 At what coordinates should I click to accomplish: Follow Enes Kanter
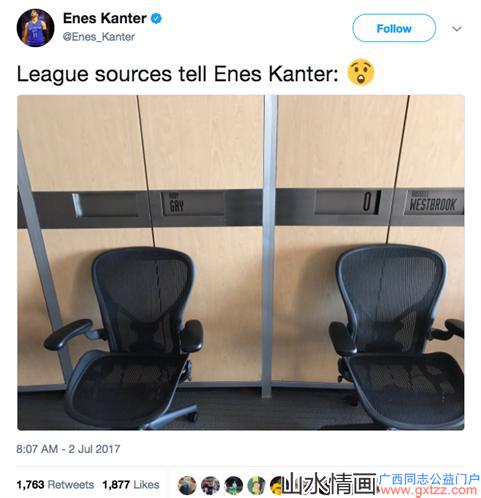pyautogui.click(x=394, y=28)
